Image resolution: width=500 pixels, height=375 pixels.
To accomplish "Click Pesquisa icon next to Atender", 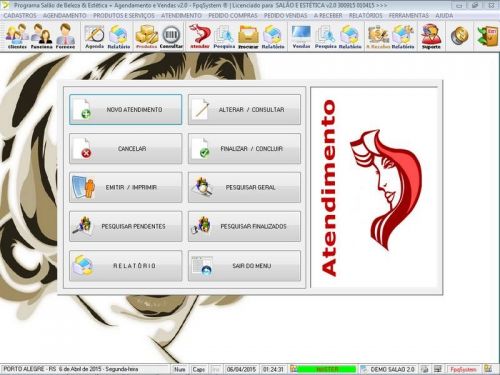I will pyautogui.click(x=224, y=37).
